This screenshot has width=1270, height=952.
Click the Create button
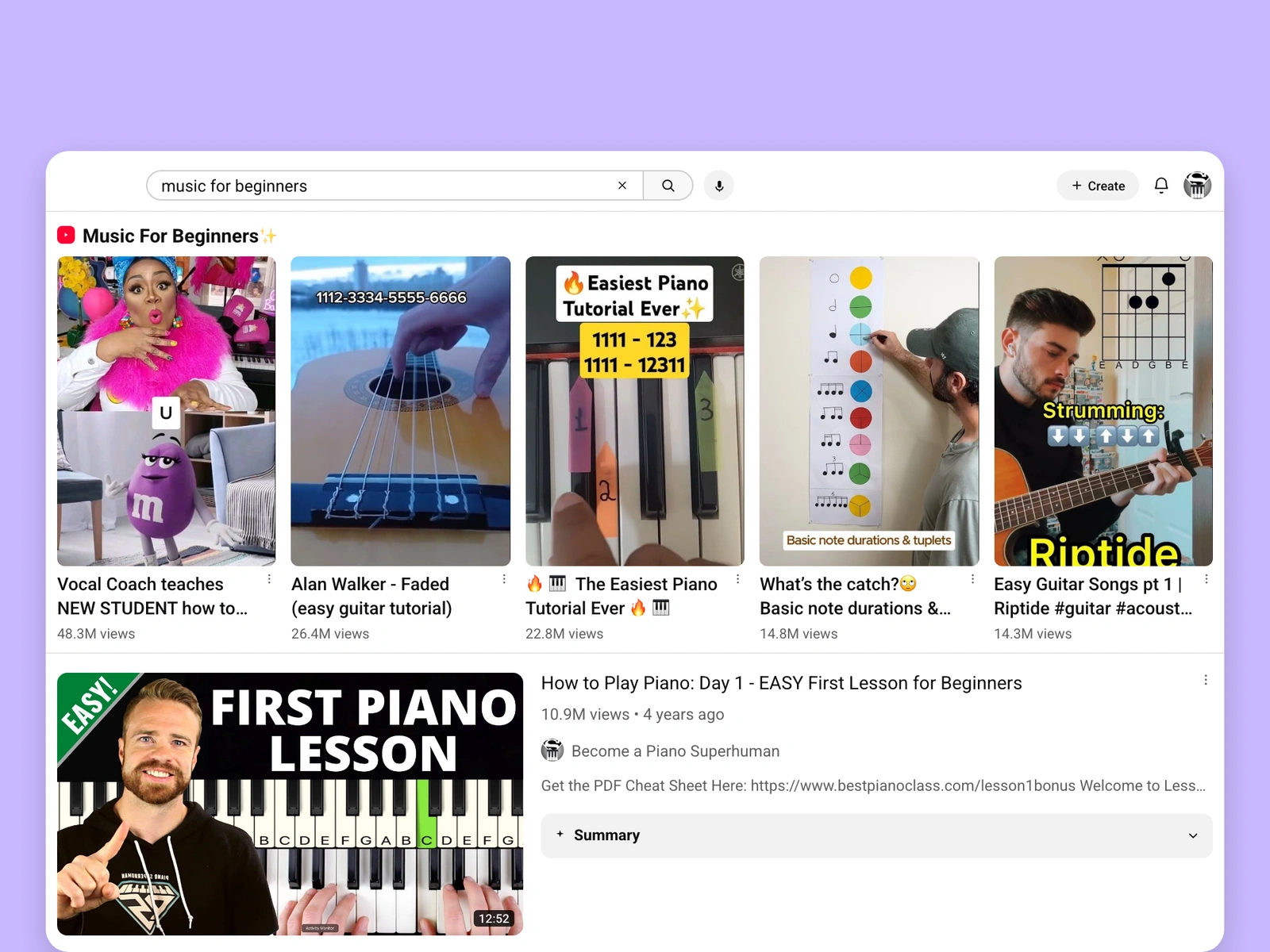click(1098, 186)
